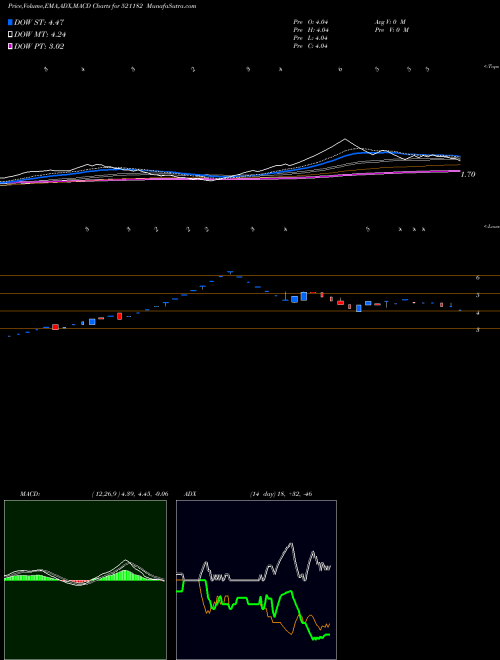The width and height of the screenshot is (500, 660).
Task: Click the ADX panel heading
Action: [190, 494]
